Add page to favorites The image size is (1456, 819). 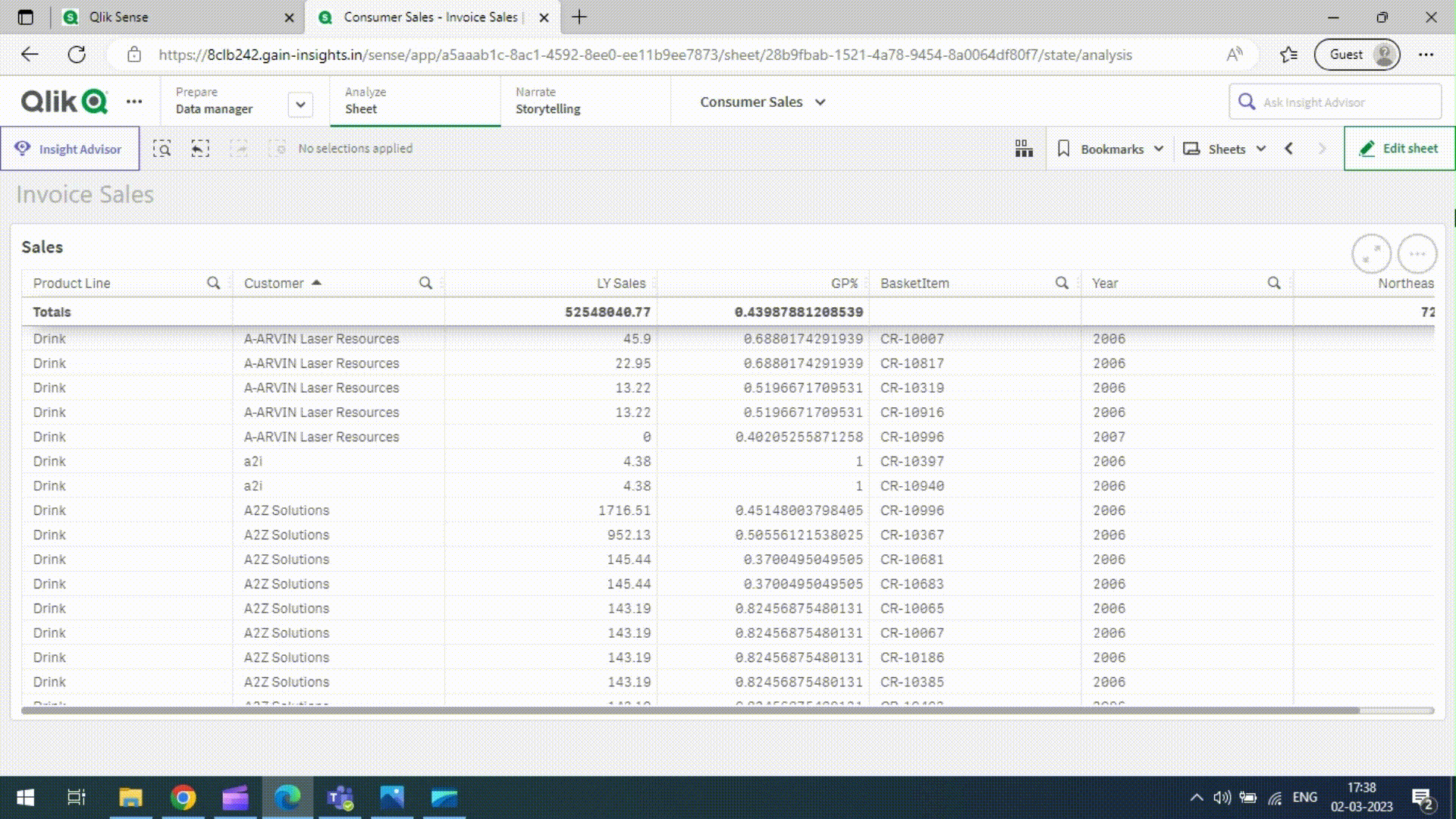1288,55
